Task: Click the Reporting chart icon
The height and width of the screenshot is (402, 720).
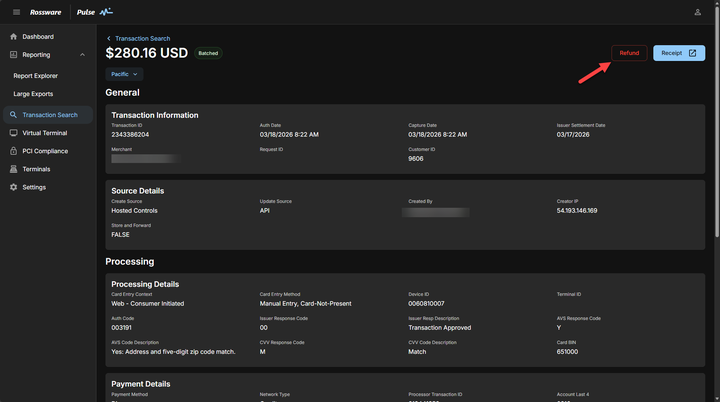Action: pyautogui.click(x=13, y=55)
